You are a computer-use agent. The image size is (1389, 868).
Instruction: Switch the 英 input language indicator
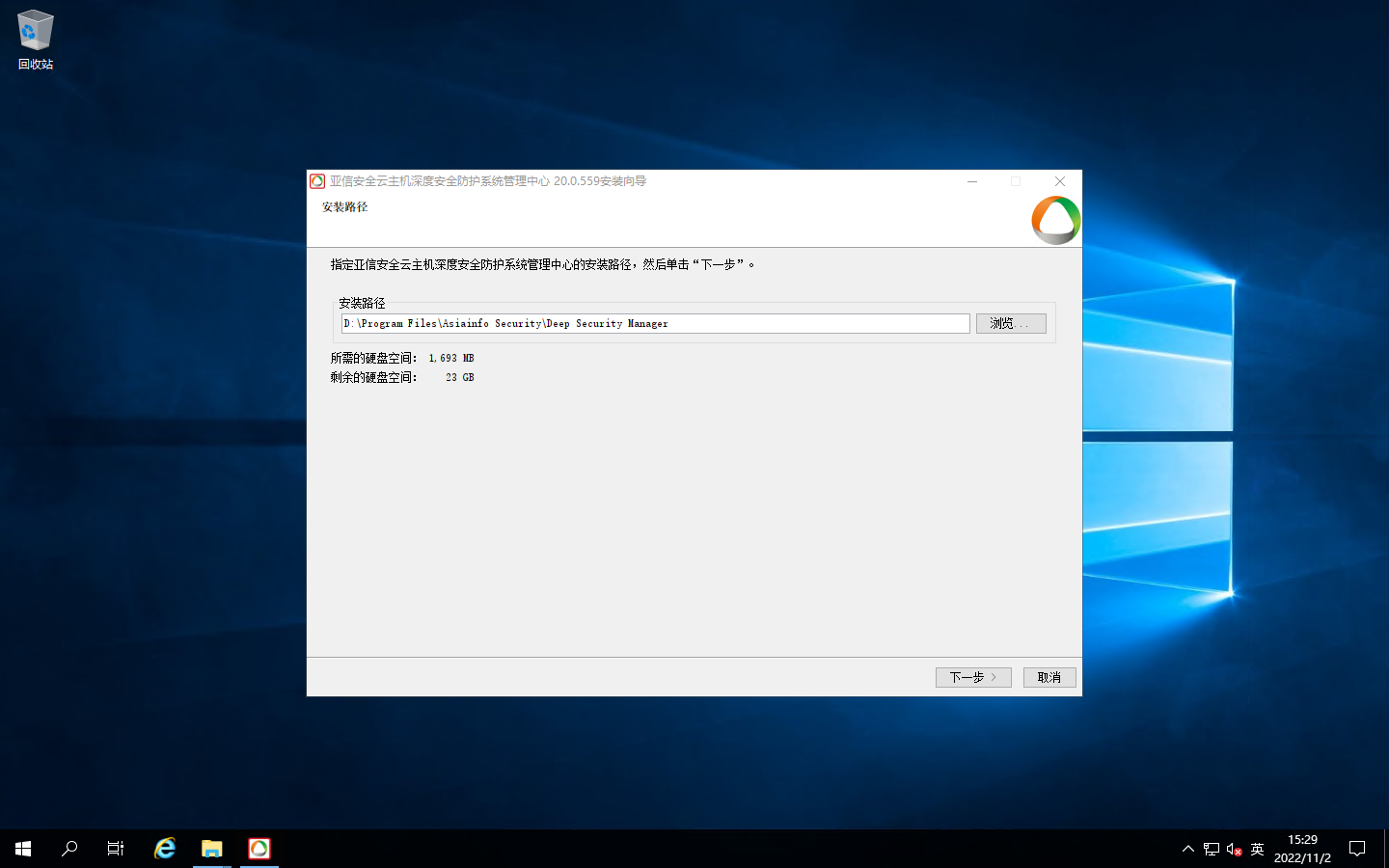(1257, 849)
